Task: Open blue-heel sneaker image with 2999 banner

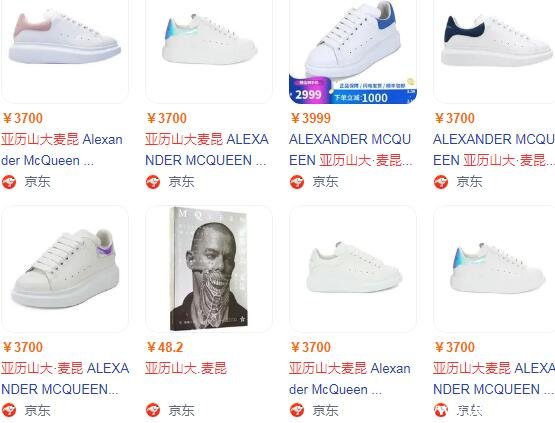Action: pos(353,52)
